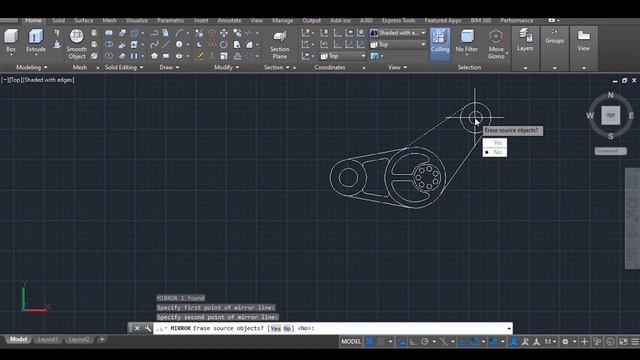The width and height of the screenshot is (640, 360).
Task: Select the Box solid tool
Action: pyautogui.click(x=11, y=41)
